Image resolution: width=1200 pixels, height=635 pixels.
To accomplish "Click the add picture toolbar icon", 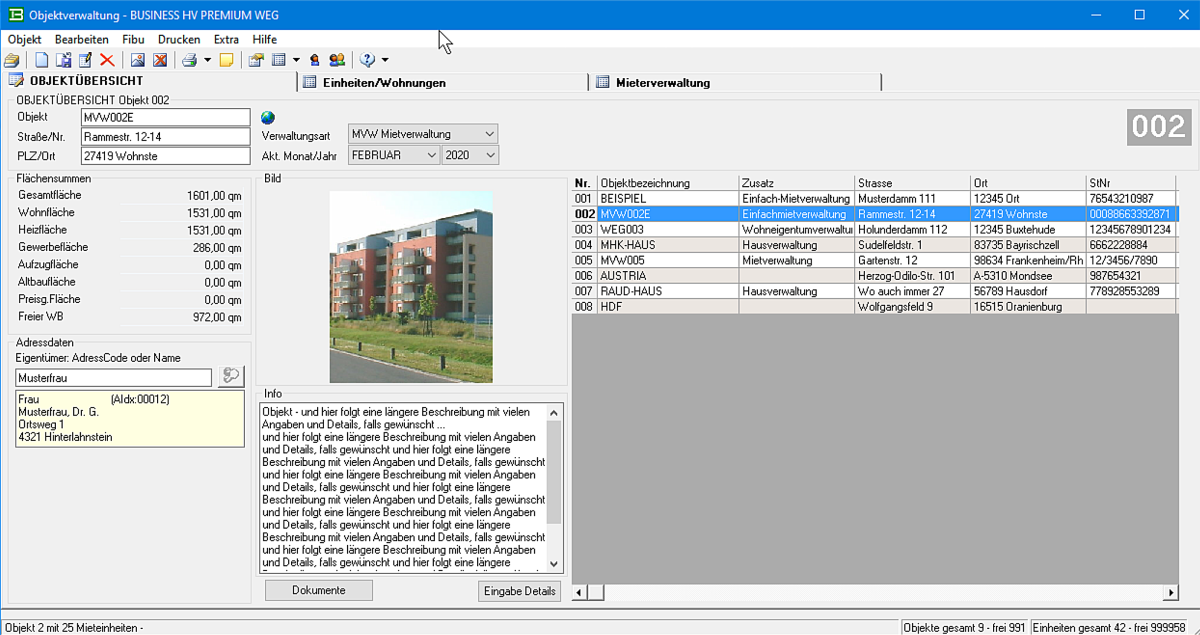I will pyautogui.click(x=138, y=60).
